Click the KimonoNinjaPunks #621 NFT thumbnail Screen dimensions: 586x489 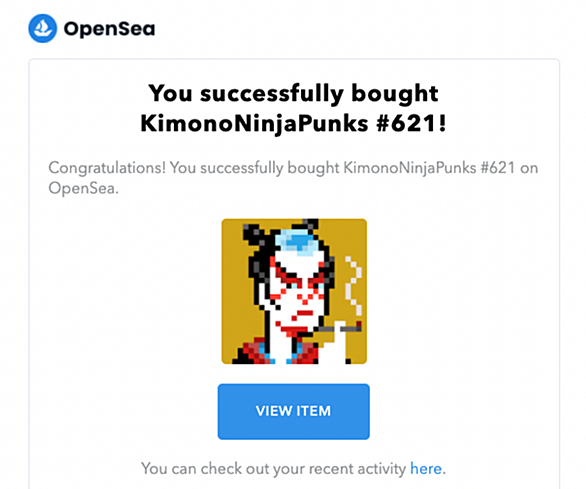click(294, 291)
